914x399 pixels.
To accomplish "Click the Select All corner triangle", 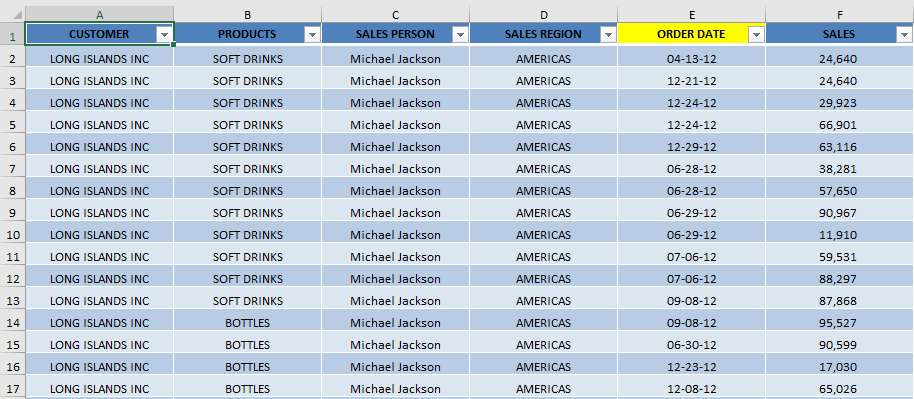I will coord(12,14).
